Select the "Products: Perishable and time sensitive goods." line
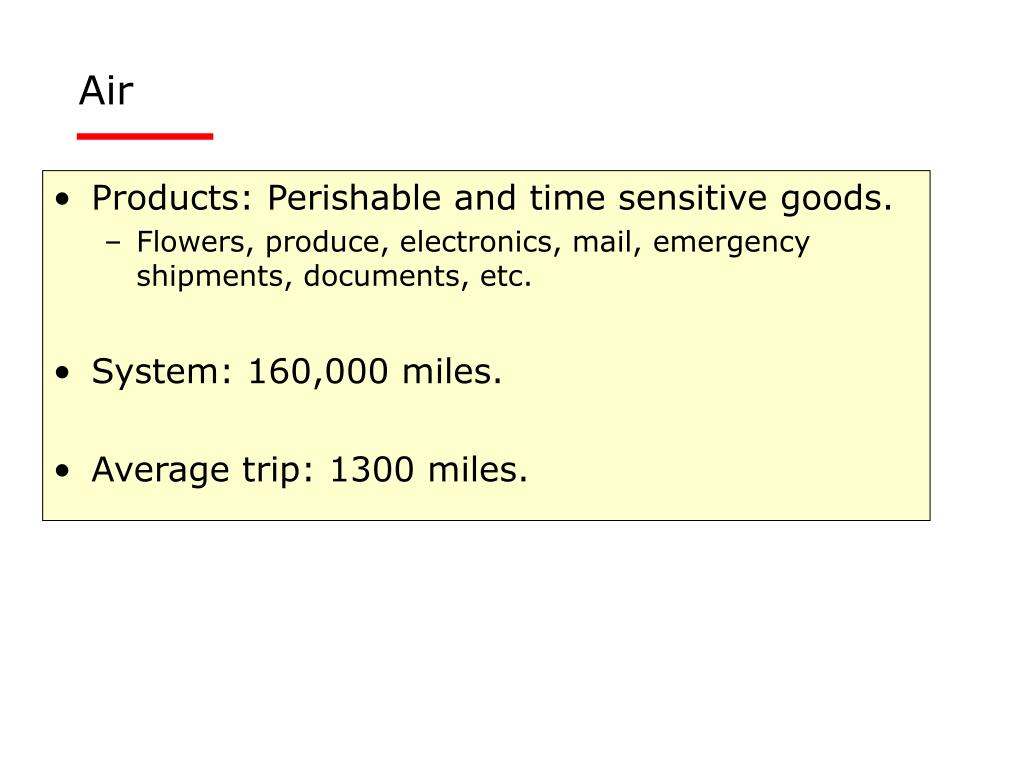Image resolution: width=1024 pixels, height=768 pixels. [x=492, y=198]
